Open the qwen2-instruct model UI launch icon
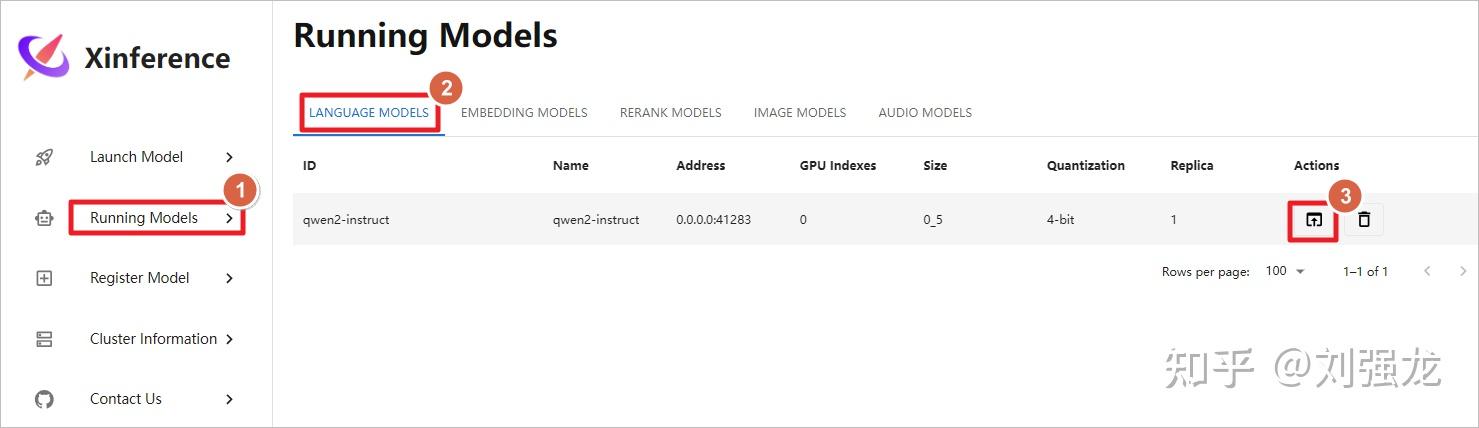The image size is (1479, 428). click(1314, 219)
